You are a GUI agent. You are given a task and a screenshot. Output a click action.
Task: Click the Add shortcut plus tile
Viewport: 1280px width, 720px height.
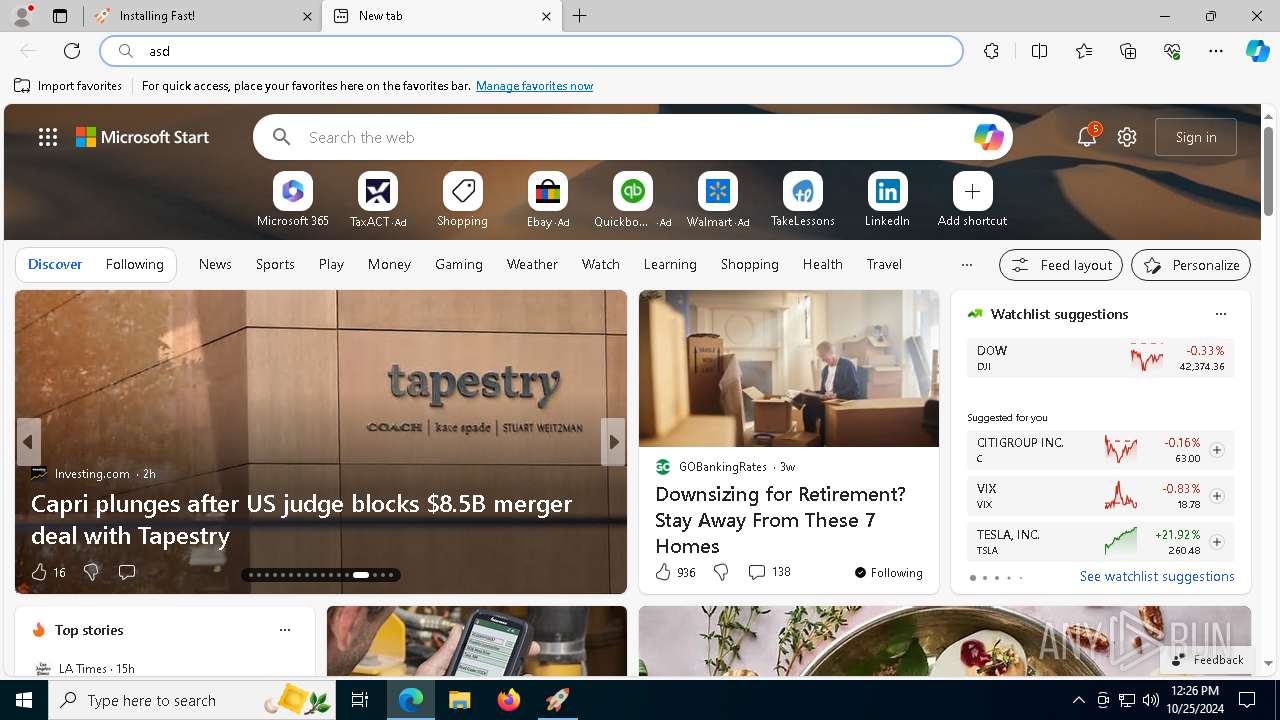(x=972, y=191)
